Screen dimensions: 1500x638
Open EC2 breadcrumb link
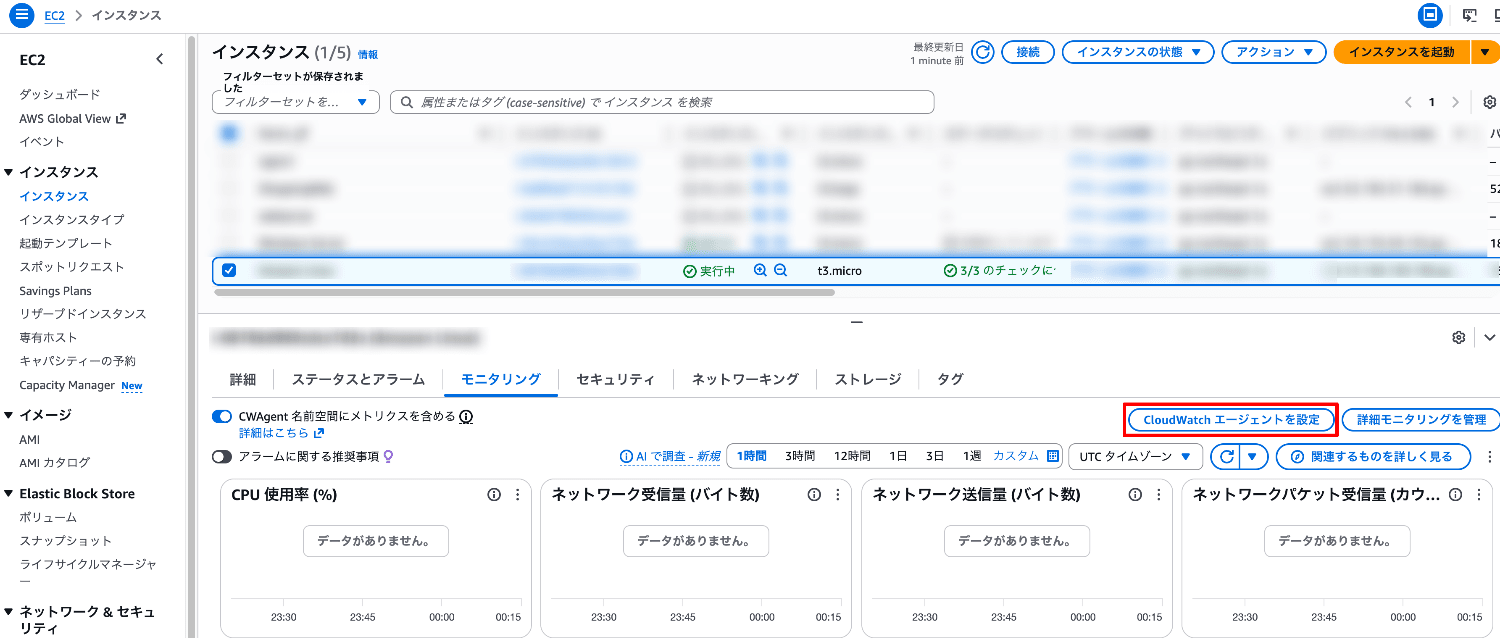(54, 16)
